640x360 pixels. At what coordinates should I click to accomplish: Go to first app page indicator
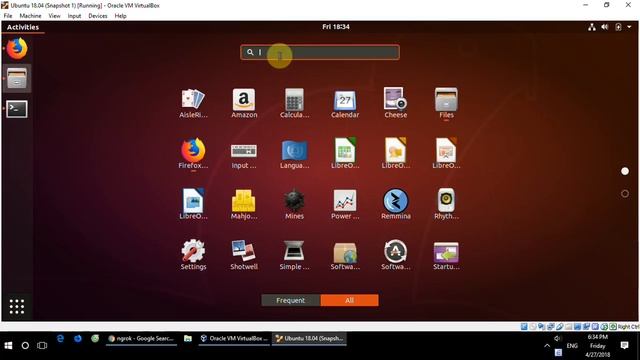click(625, 171)
